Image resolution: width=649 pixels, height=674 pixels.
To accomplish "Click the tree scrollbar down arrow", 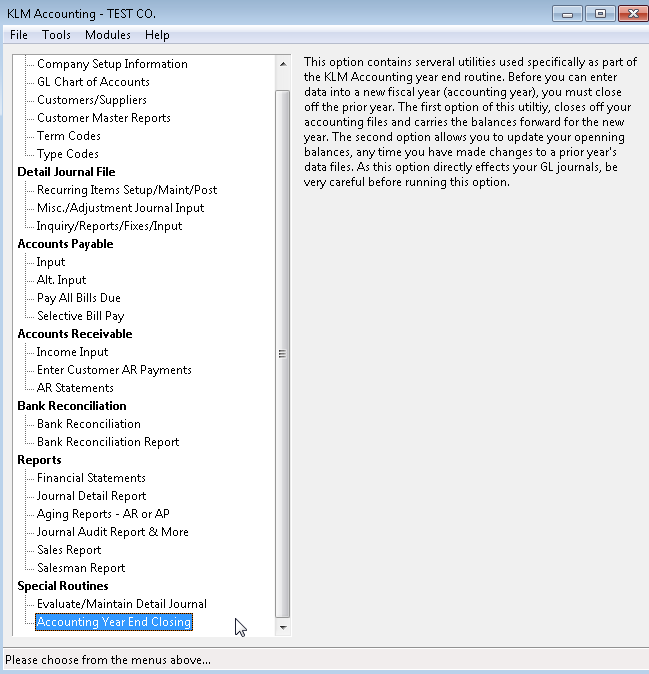I will pyautogui.click(x=283, y=628).
